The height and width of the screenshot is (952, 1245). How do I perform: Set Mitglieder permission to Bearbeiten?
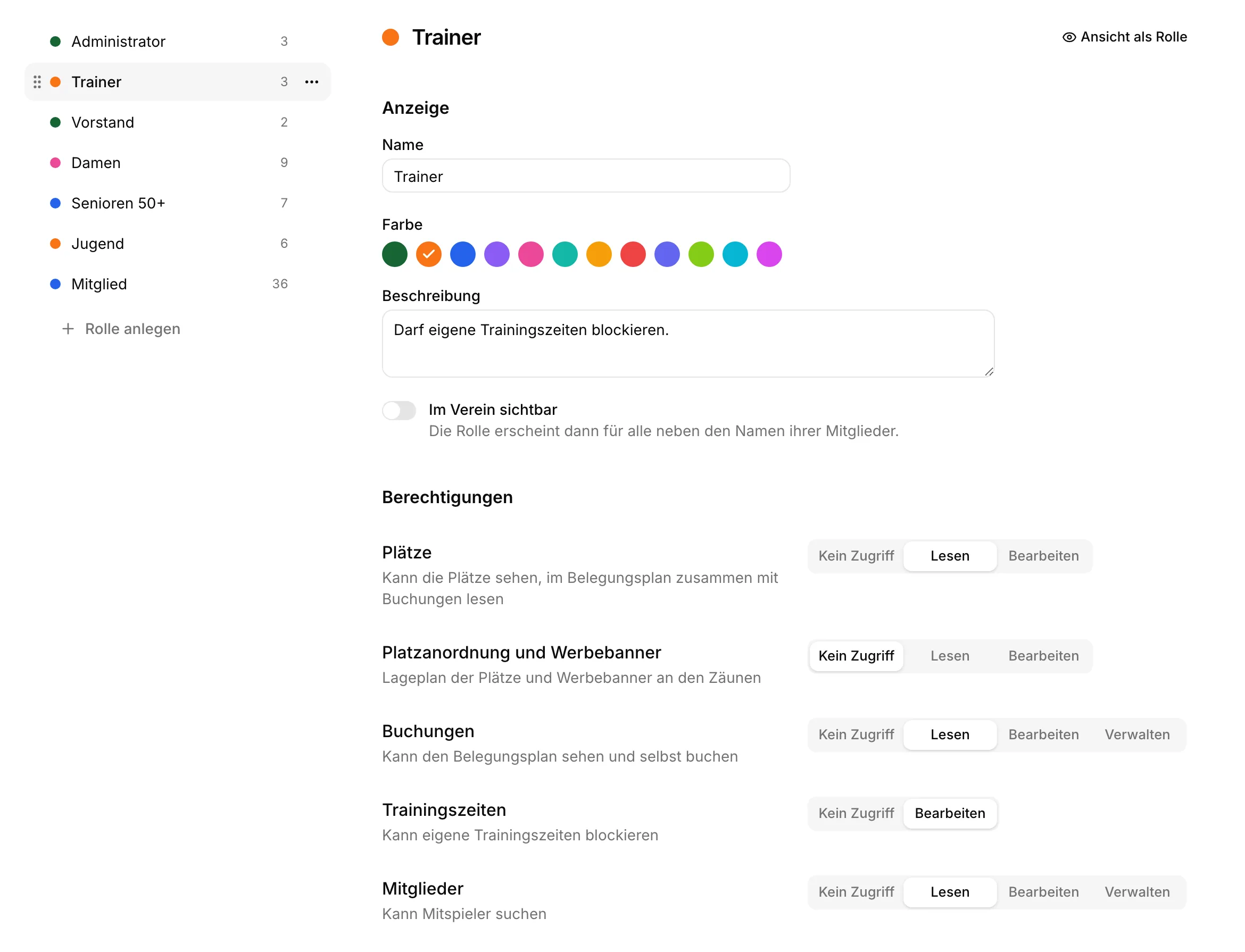[x=1043, y=891]
